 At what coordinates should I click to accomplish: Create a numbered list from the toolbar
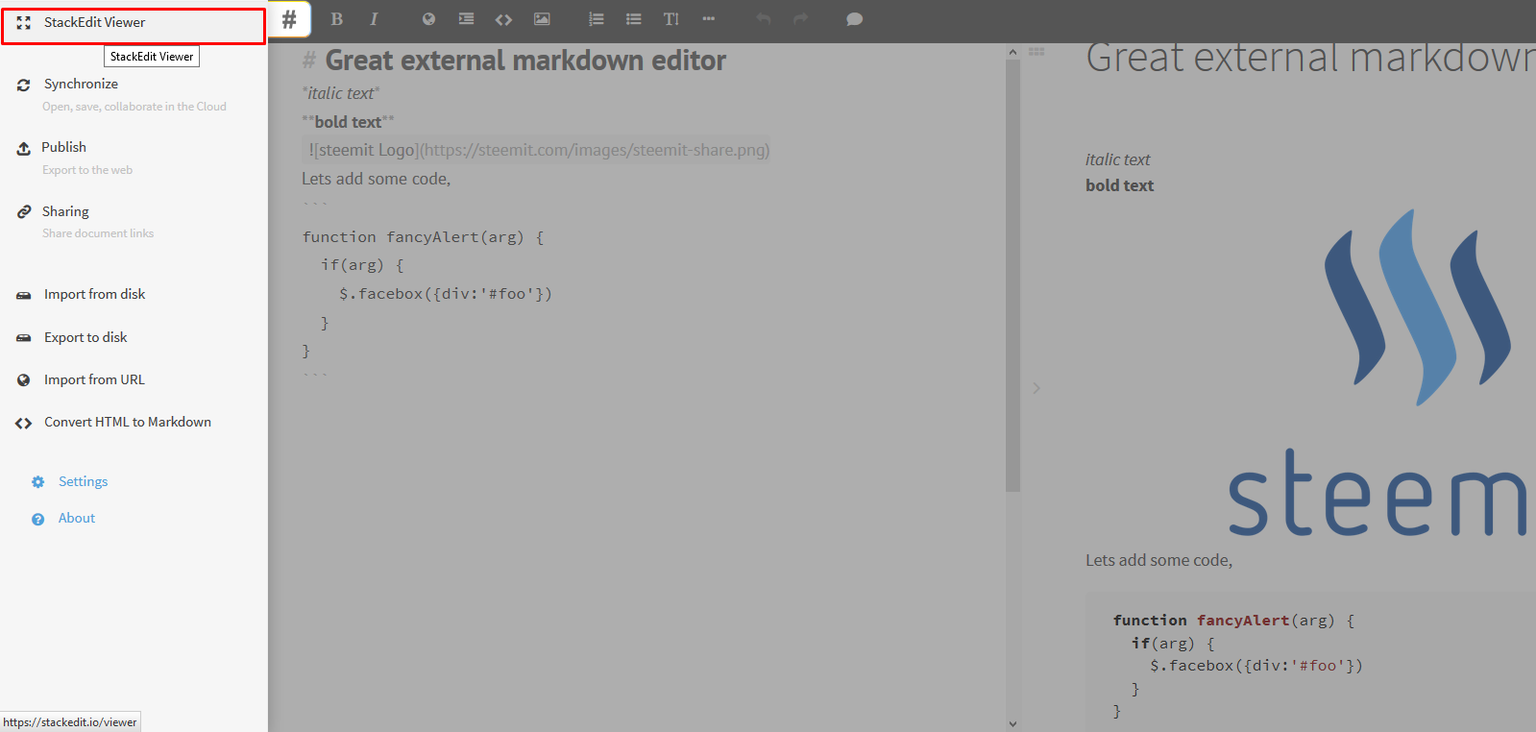pyautogui.click(x=597, y=19)
